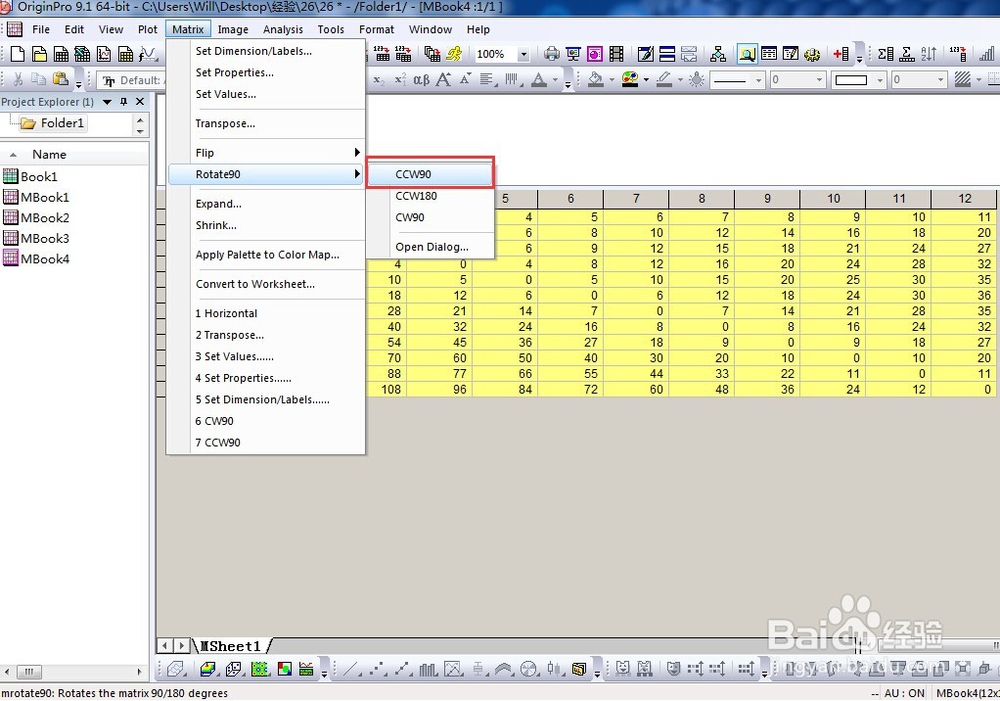
Task: Click the Batch Processing icon with stacked windows
Action: click(432, 54)
